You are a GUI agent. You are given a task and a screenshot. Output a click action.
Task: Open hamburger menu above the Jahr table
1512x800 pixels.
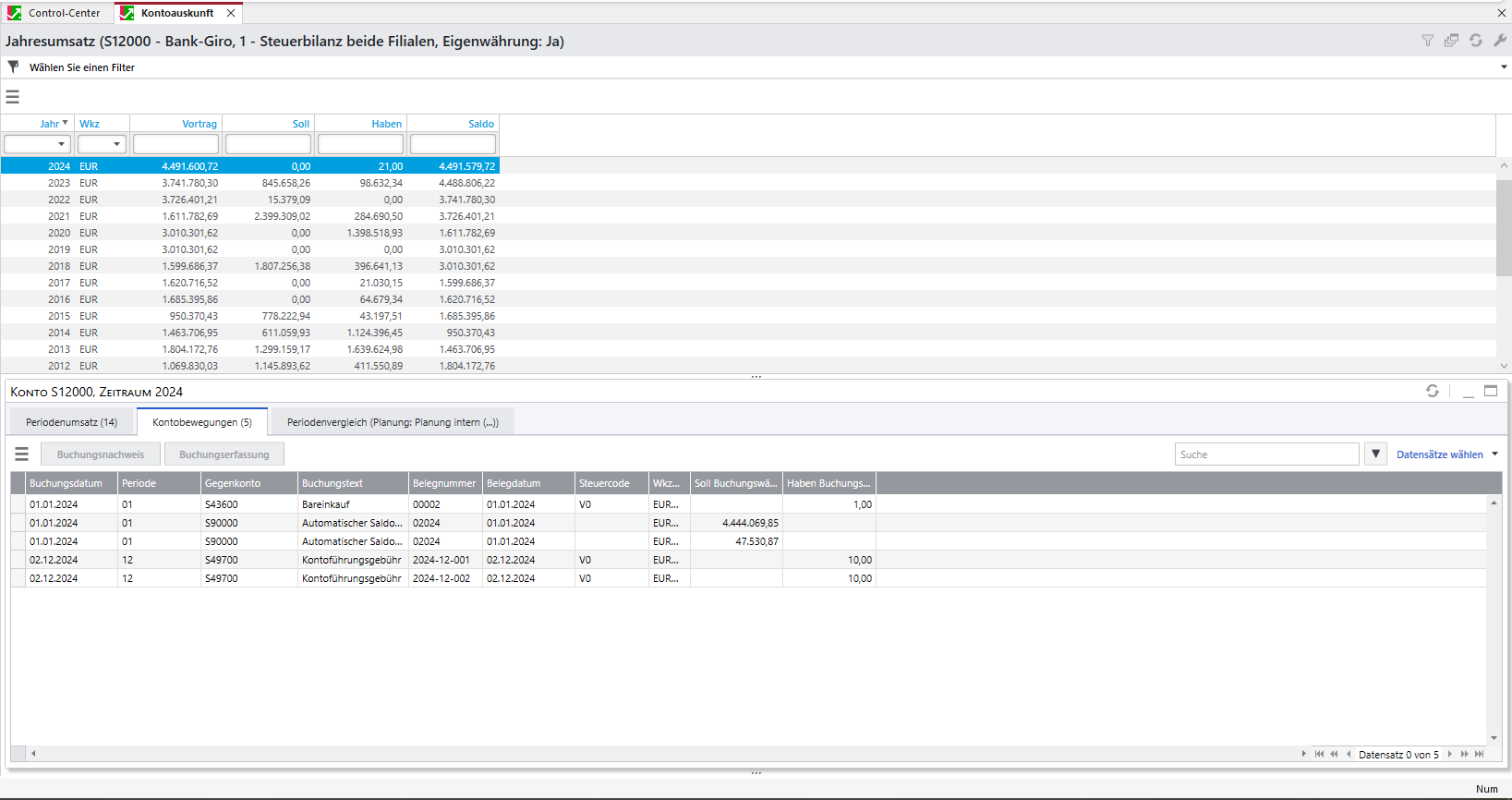coord(13,97)
